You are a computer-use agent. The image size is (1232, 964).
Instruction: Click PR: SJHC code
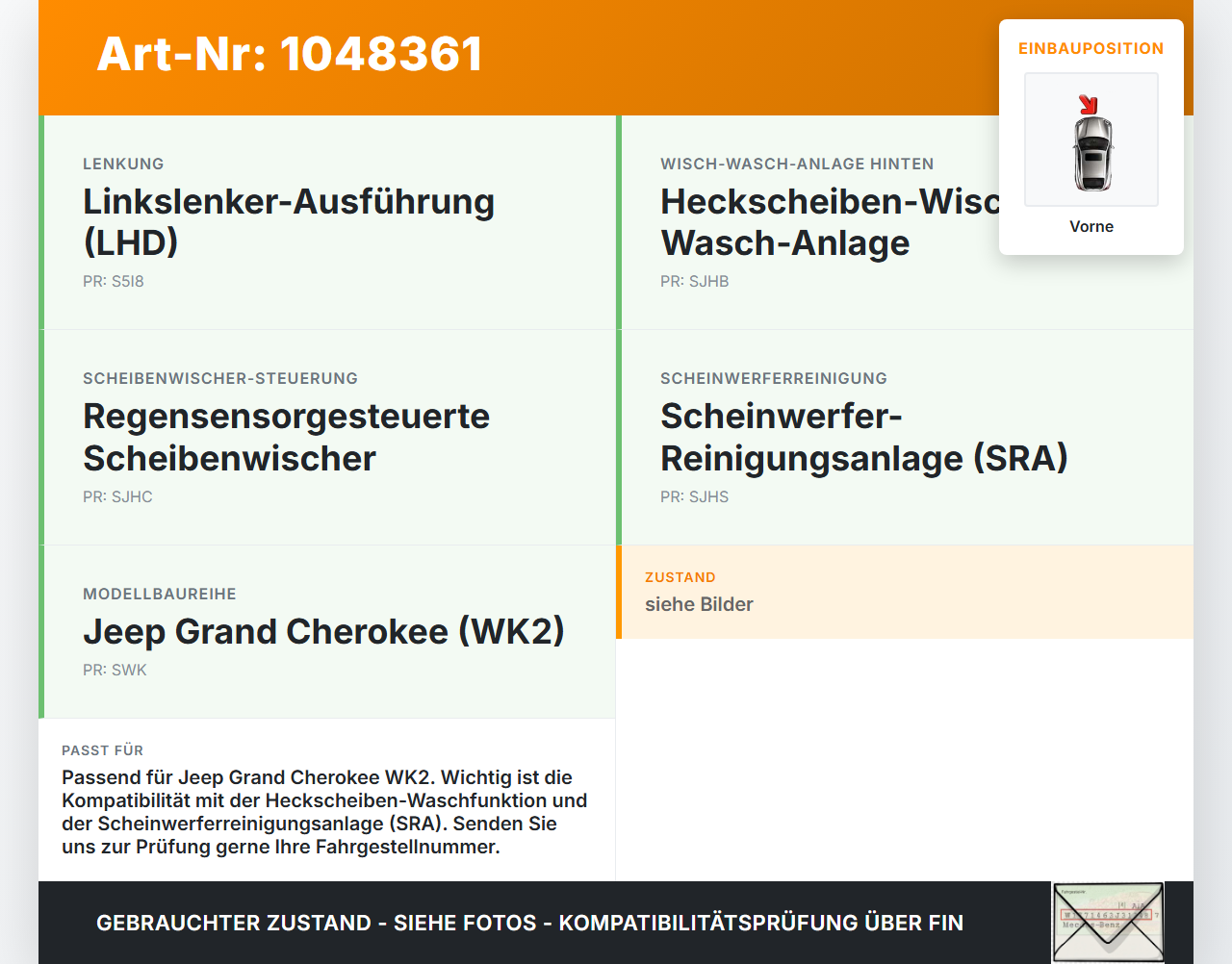click(117, 496)
